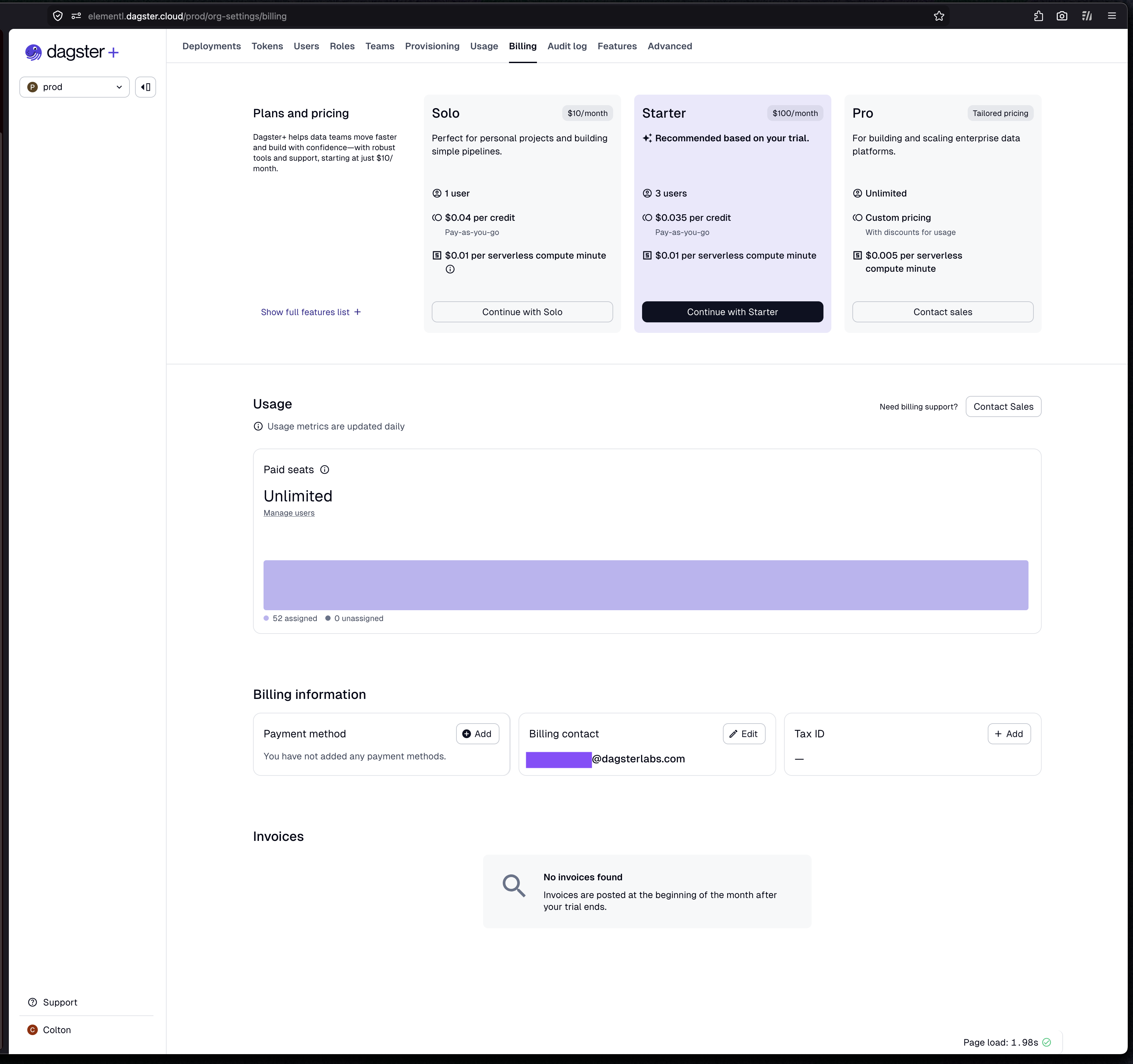Click the shield icon in the address bar
1133x1064 pixels.
pos(58,16)
